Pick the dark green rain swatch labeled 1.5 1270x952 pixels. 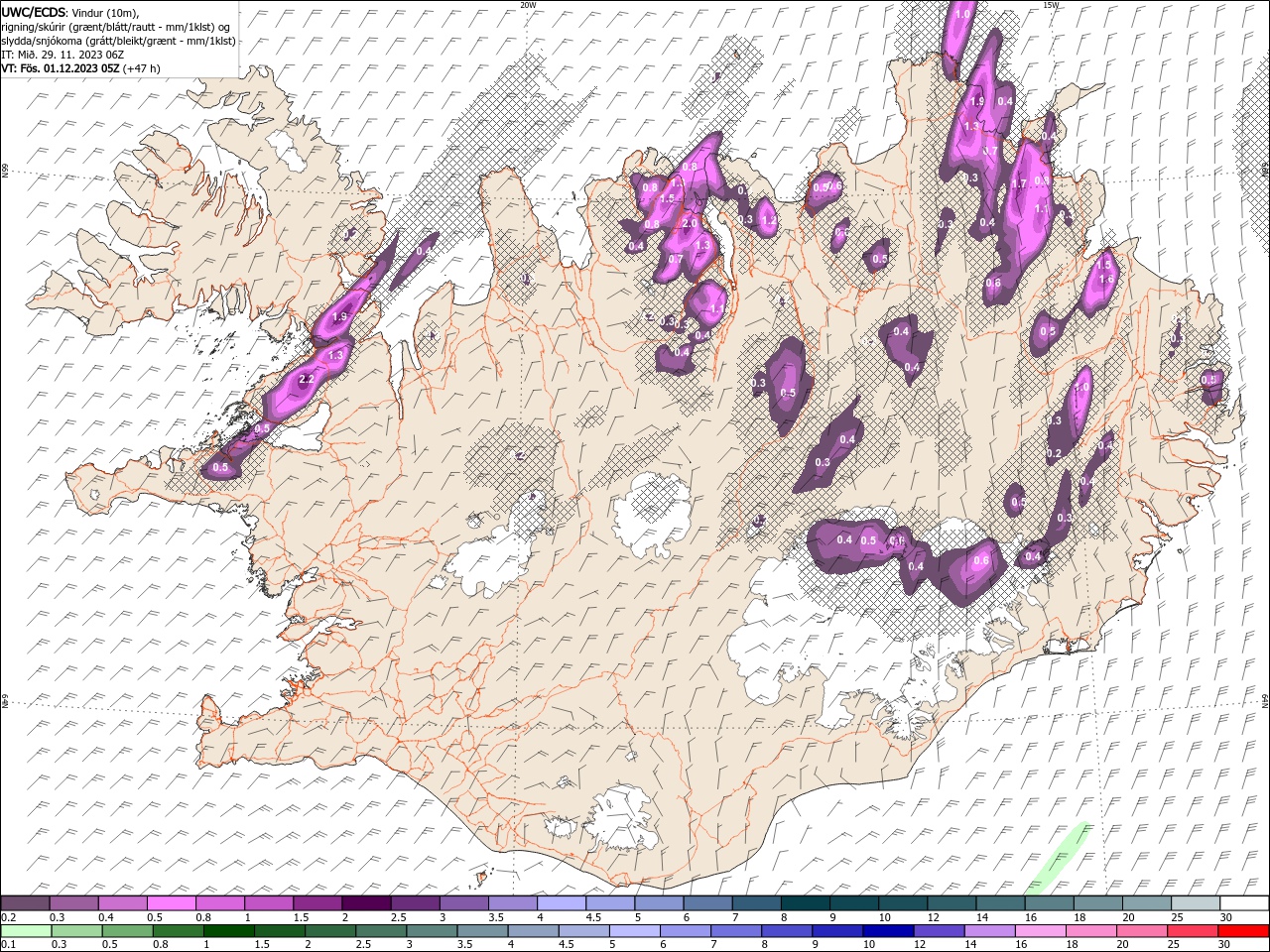pyautogui.click(x=279, y=930)
